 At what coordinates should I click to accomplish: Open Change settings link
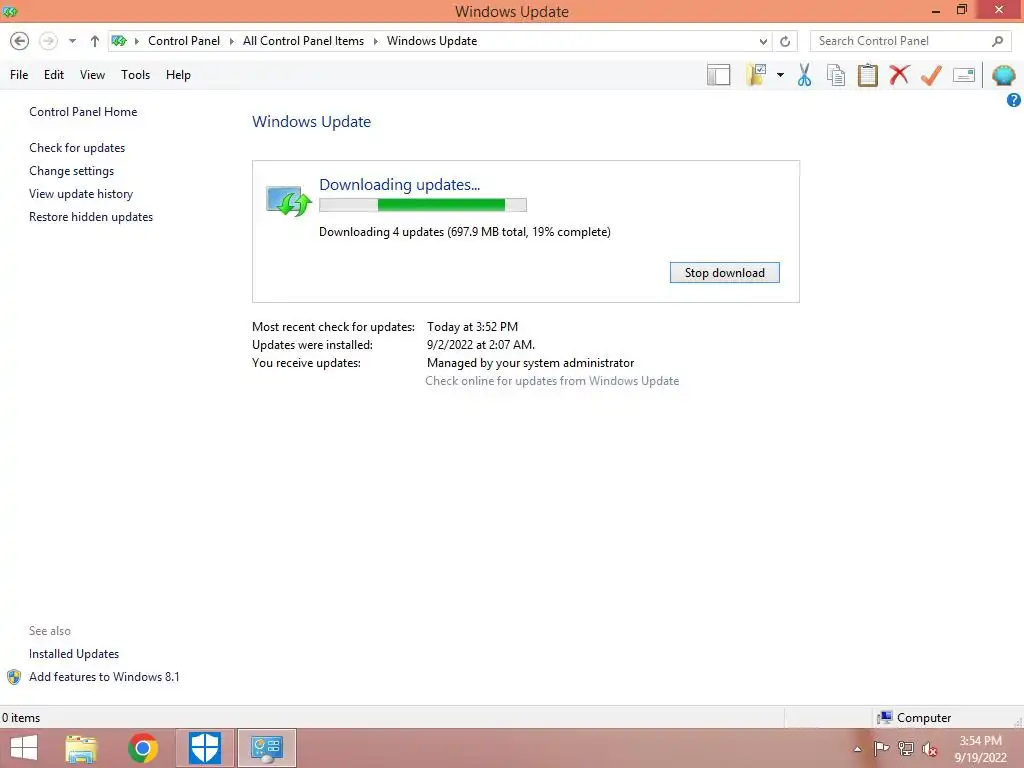[x=72, y=171]
